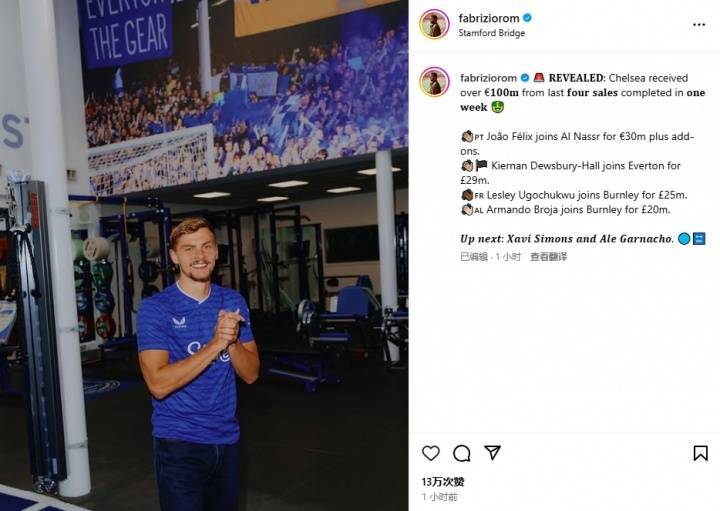Click the fabriziorom username in the caption
Viewport: 720px width, 511px height.
[486, 77]
